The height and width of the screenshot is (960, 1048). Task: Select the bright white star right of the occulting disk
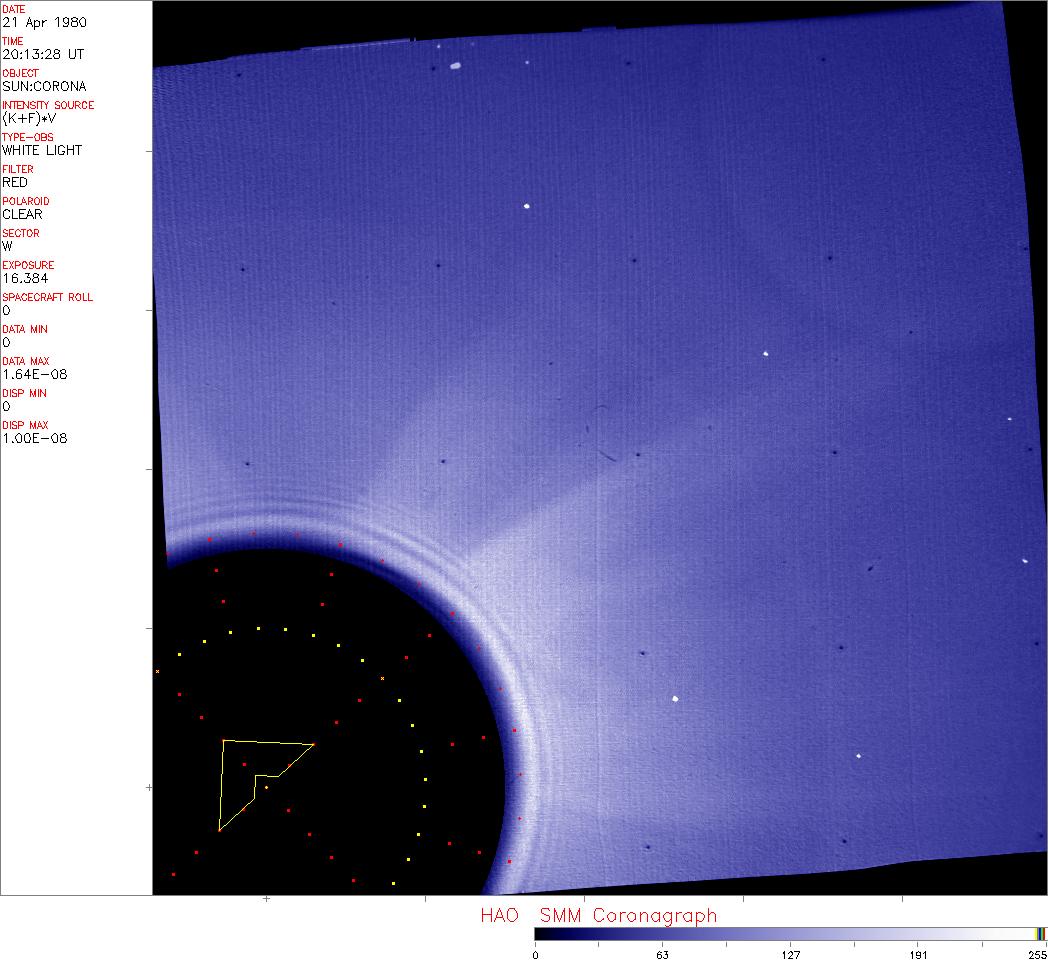pyautogui.click(x=676, y=699)
